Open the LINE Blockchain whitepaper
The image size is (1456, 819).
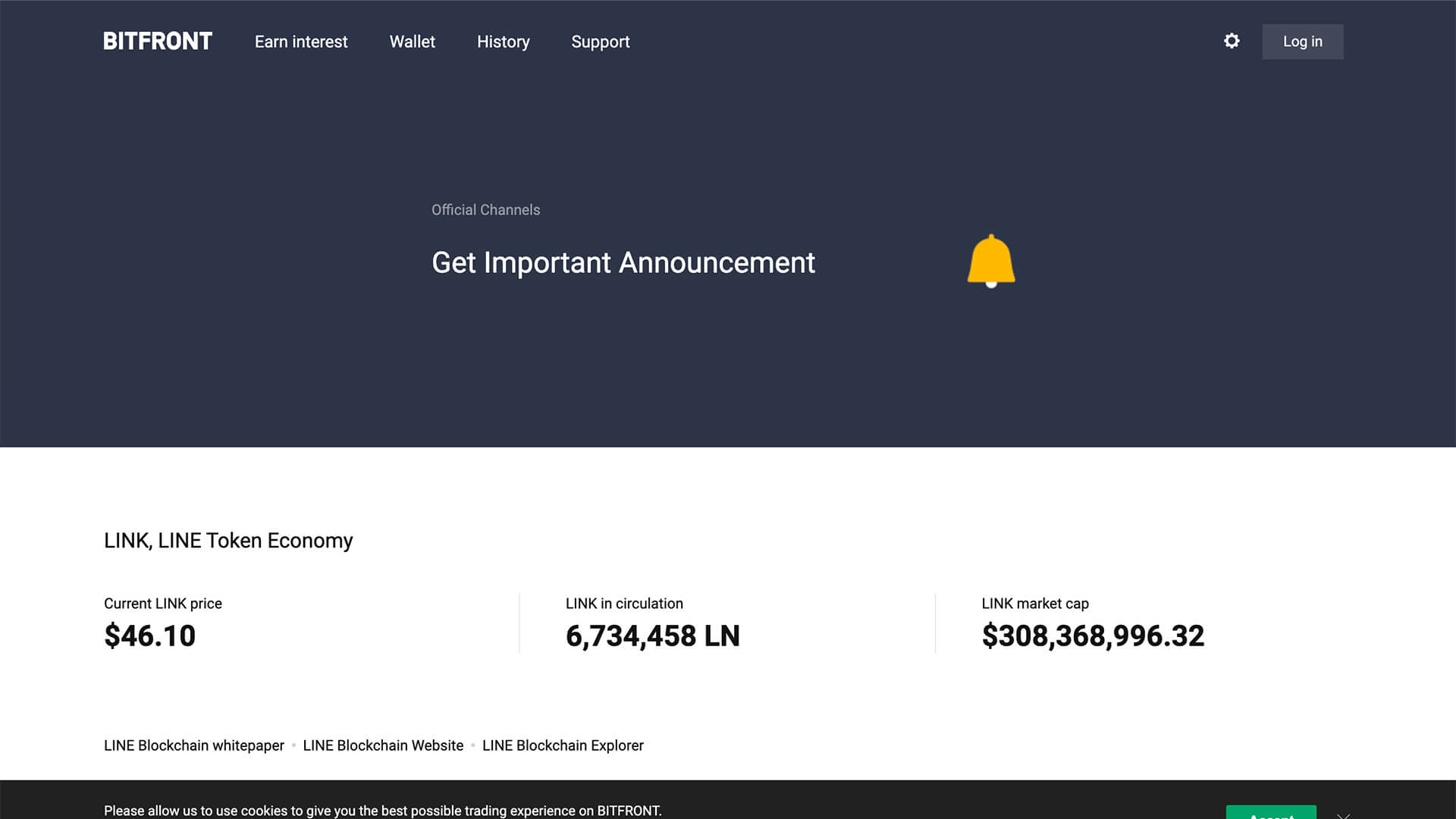tap(193, 745)
